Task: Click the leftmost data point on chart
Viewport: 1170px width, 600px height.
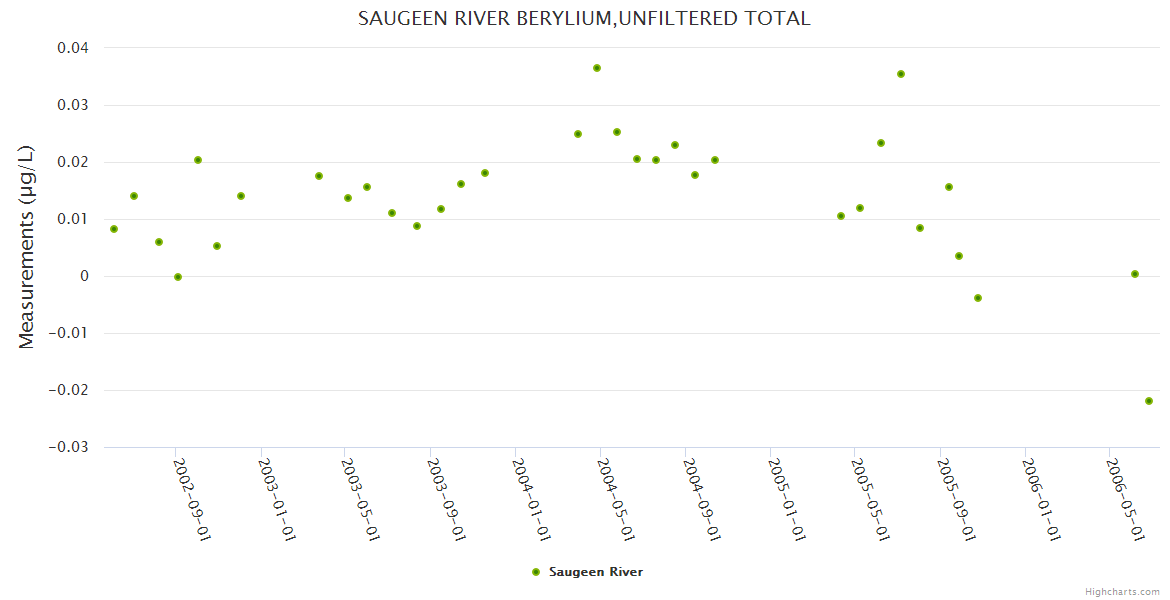Action: click(114, 229)
